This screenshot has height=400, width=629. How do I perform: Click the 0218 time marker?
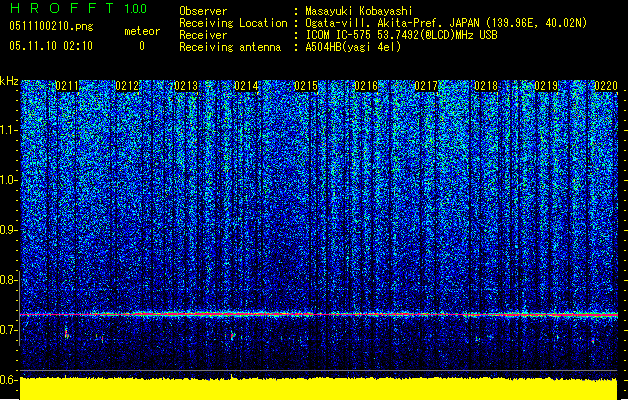486,86
